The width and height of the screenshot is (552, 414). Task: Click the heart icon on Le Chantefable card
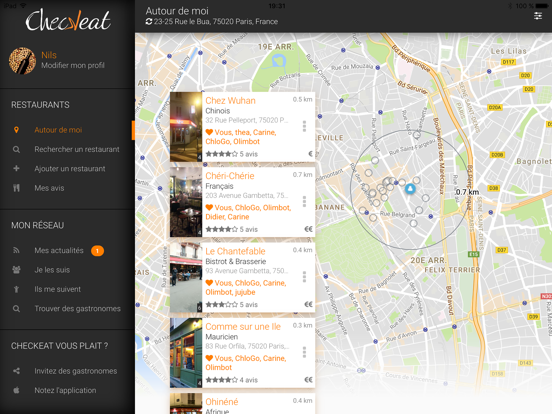(x=209, y=283)
